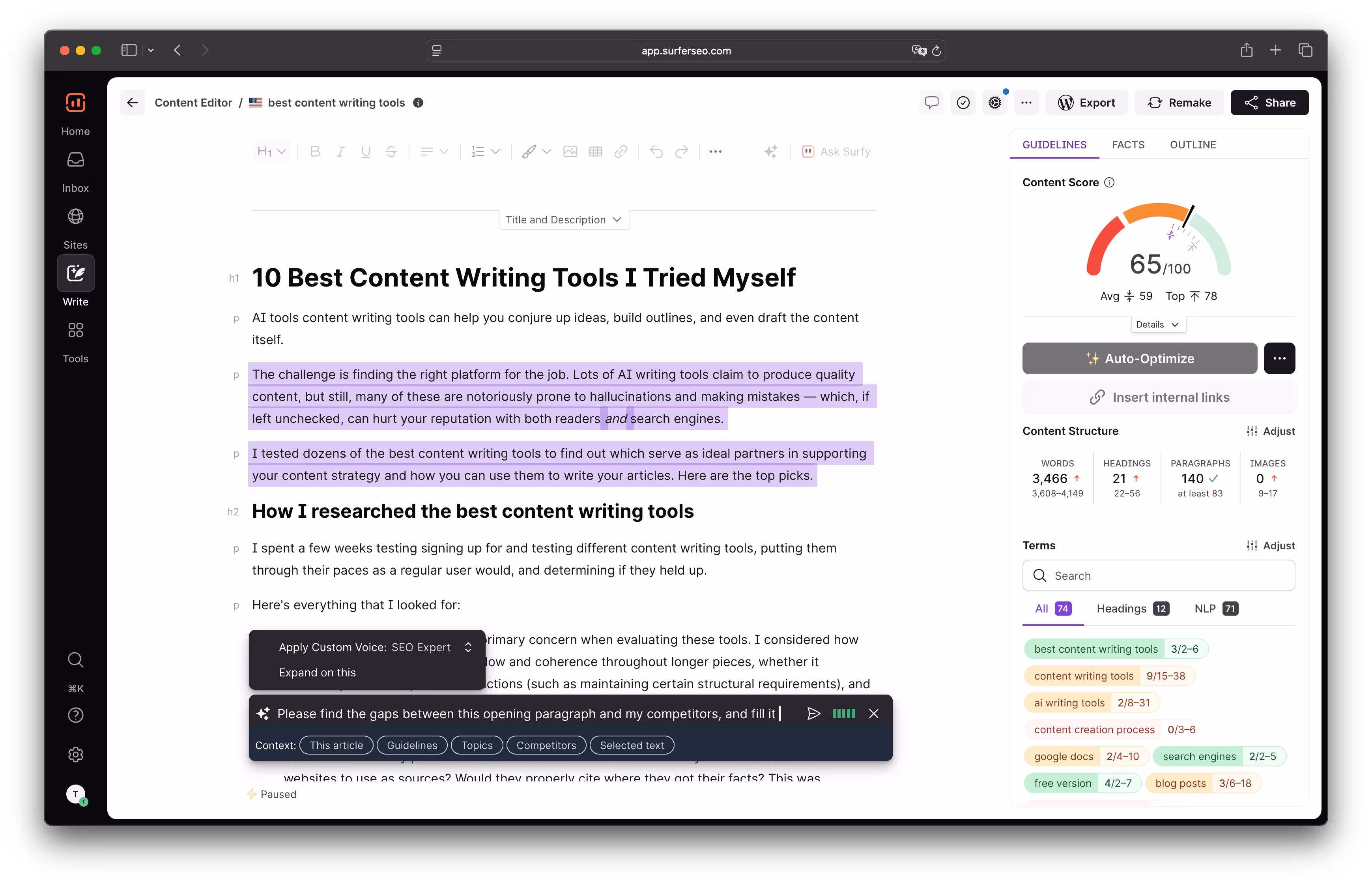The width and height of the screenshot is (1372, 884).
Task: Click the Undo arrow icon
Action: [x=656, y=152]
